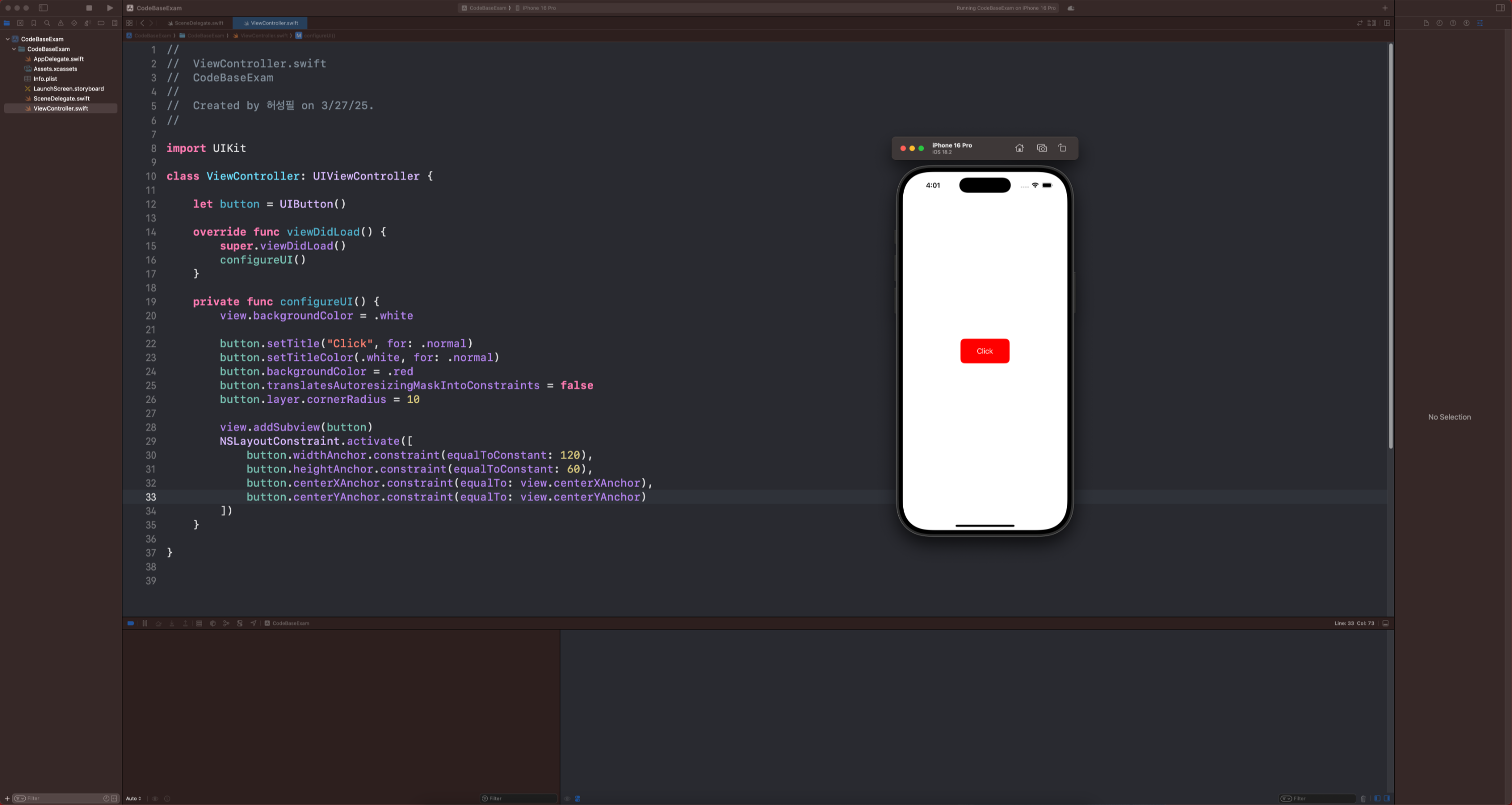Go forward in editor history
The height and width of the screenshot is (805, 1512).
click(151, 24)
